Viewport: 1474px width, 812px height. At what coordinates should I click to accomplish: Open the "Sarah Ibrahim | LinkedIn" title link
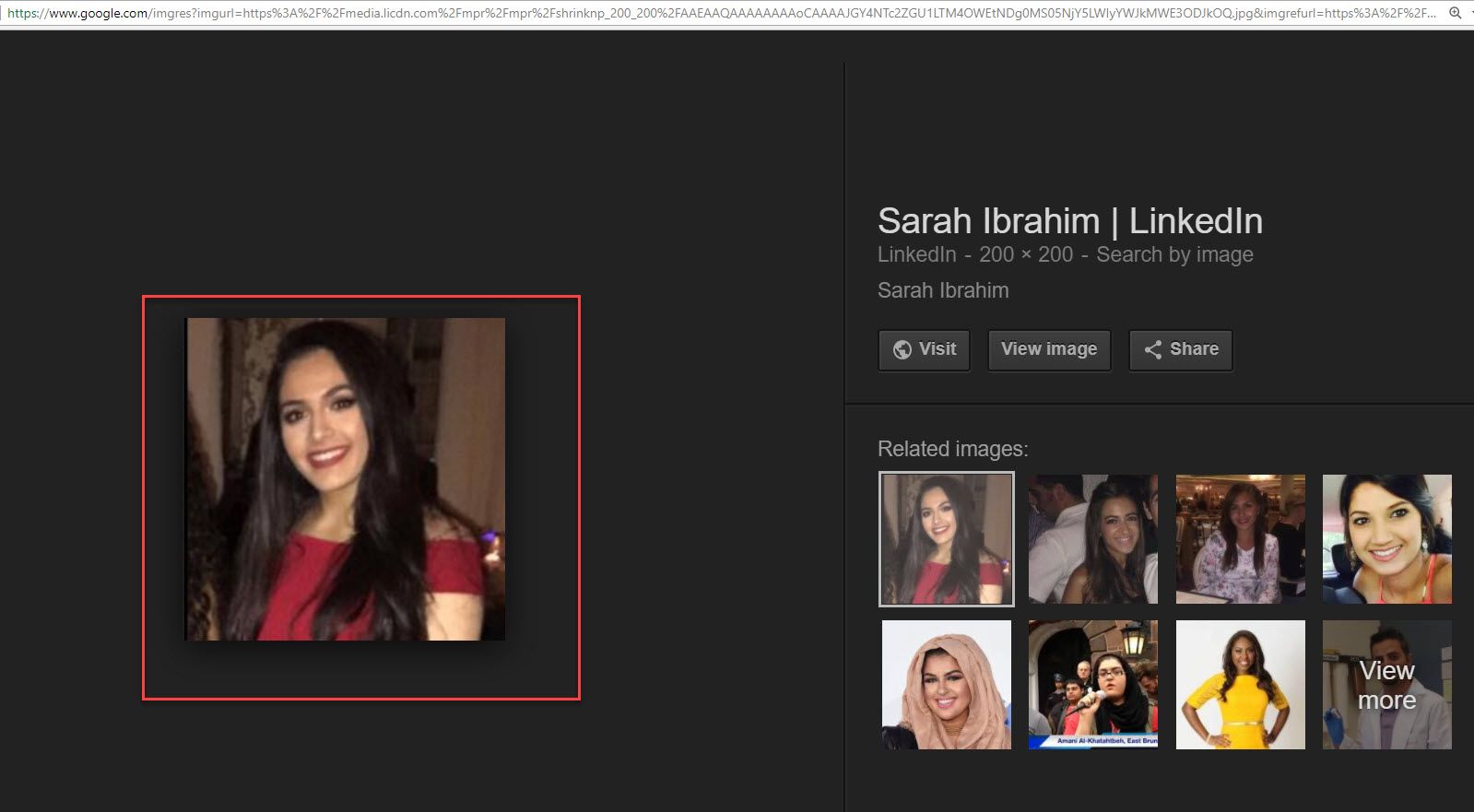1069,221
